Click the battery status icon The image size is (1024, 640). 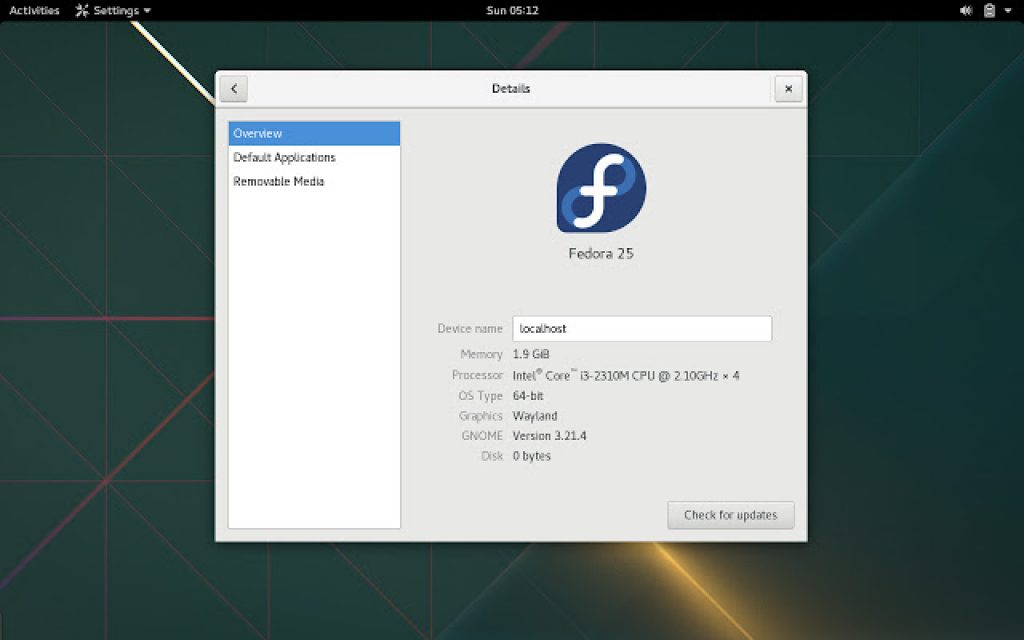pyautogui.click(x=989, y=10)
